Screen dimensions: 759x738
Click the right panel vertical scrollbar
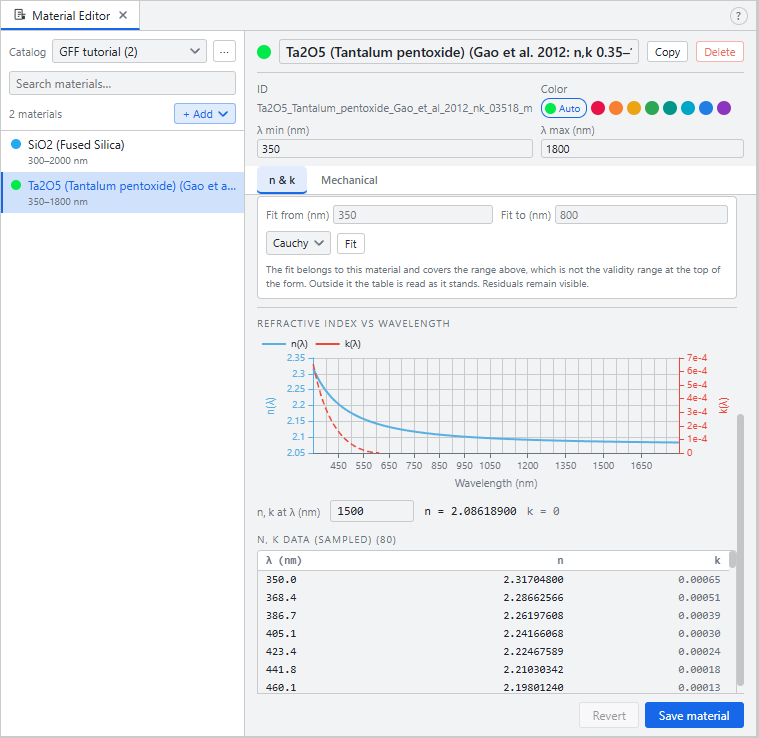tap(740, 549)
